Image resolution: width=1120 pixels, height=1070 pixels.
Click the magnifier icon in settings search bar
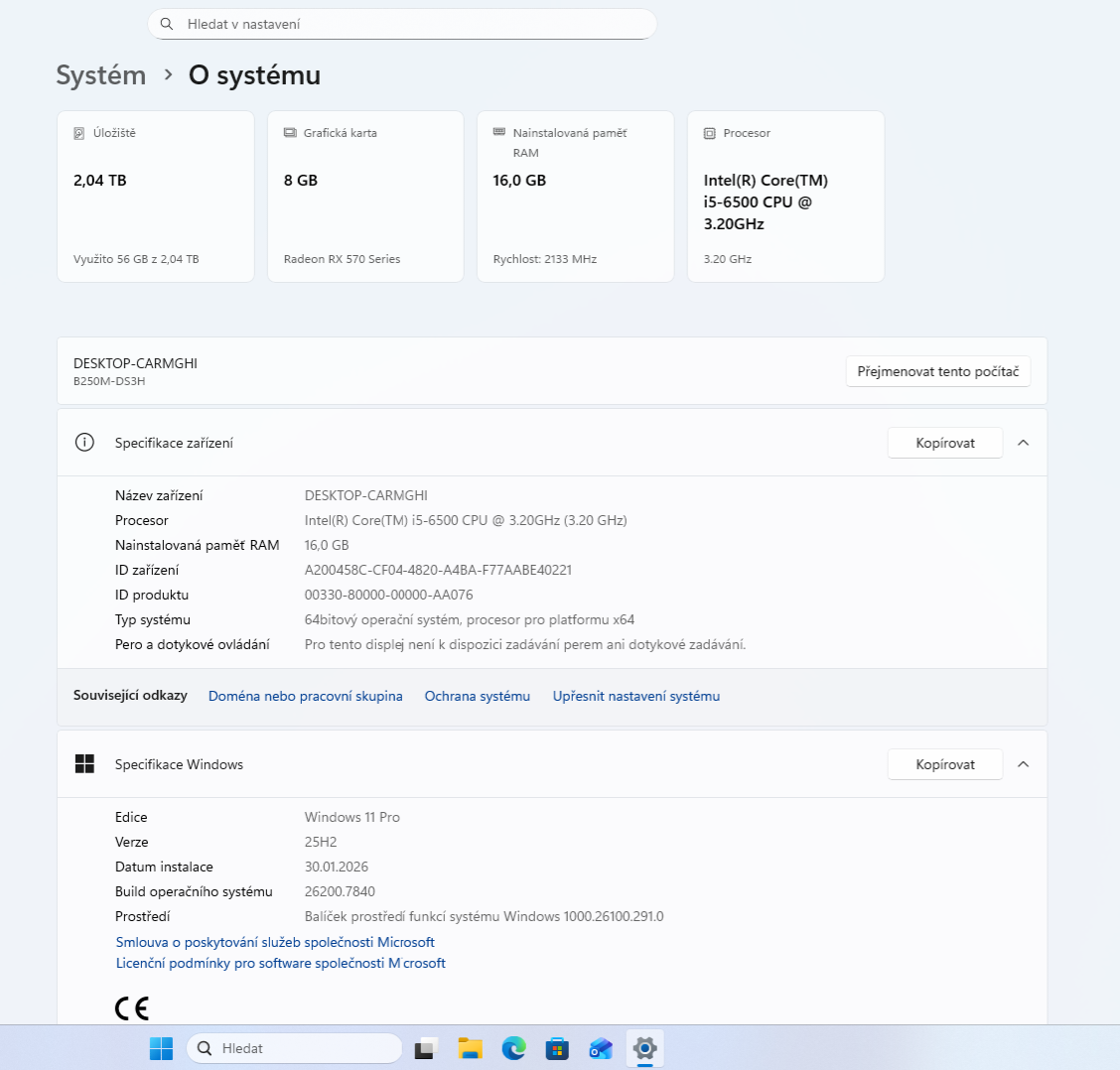click(166, 23)
